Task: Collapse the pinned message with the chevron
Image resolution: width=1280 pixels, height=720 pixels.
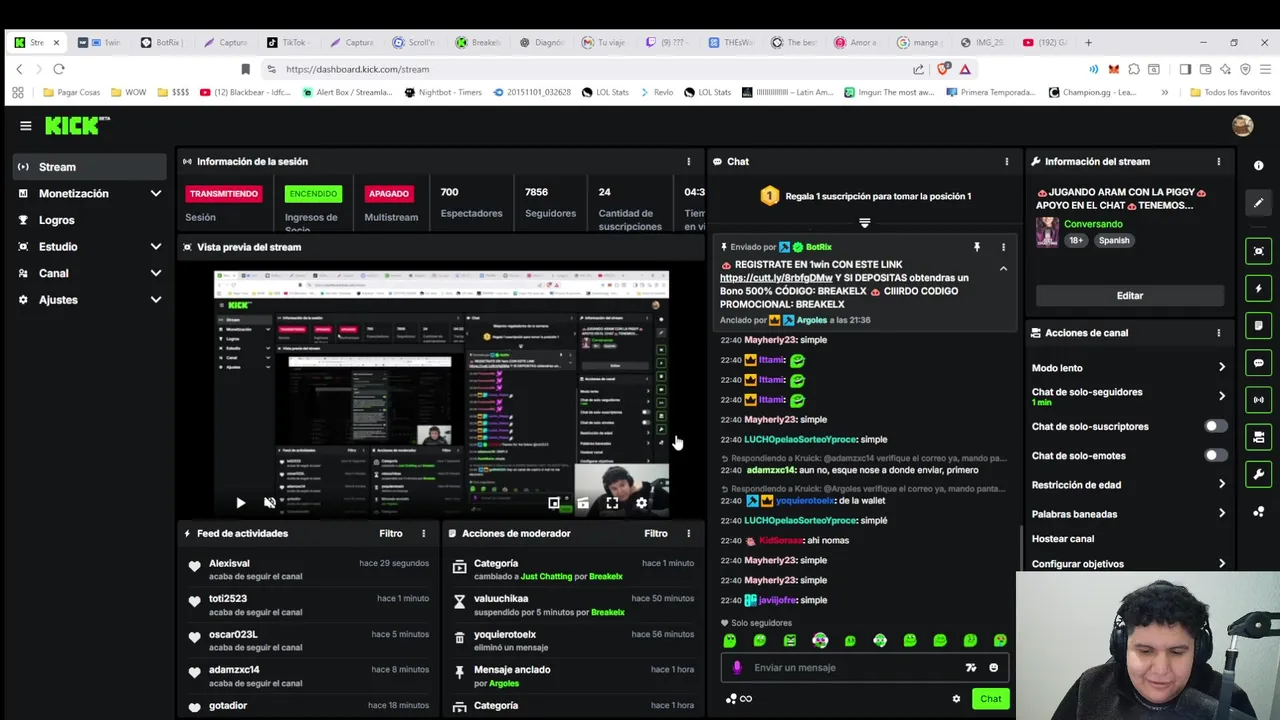Action: [x=1003, y=268]
